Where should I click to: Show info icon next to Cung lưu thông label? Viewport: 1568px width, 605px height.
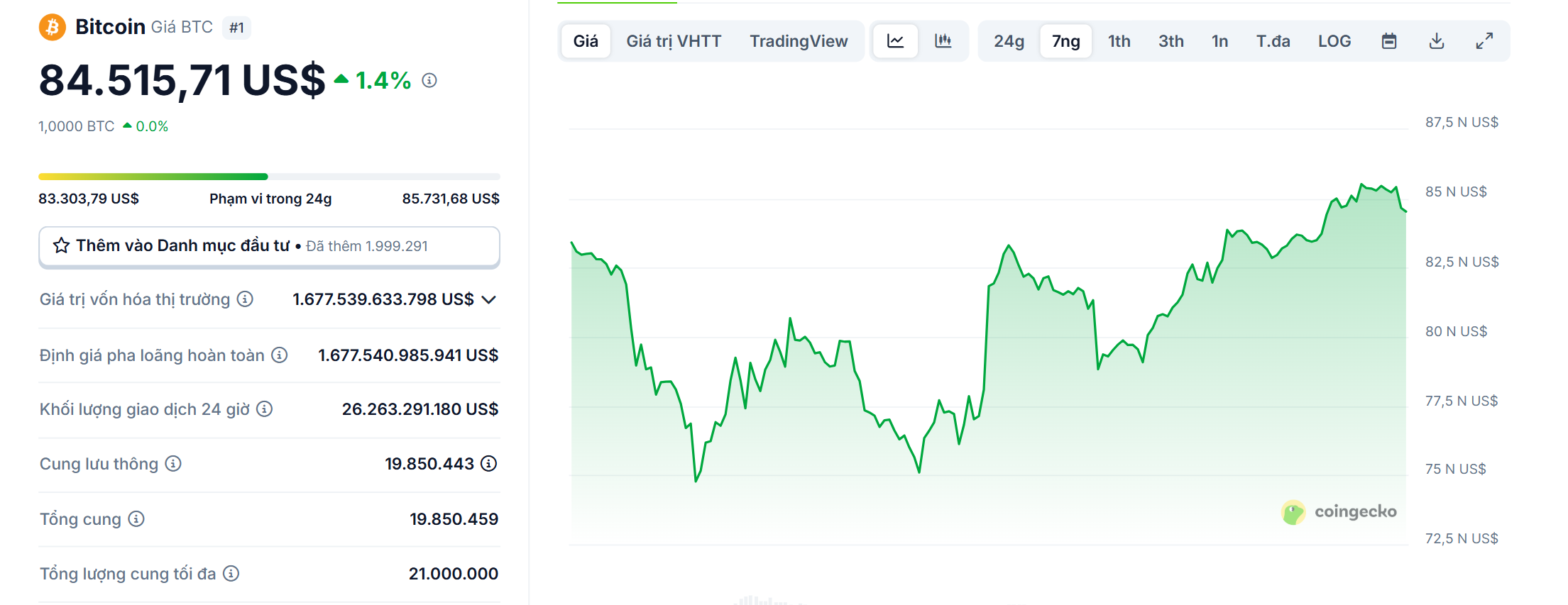point(173,463)
